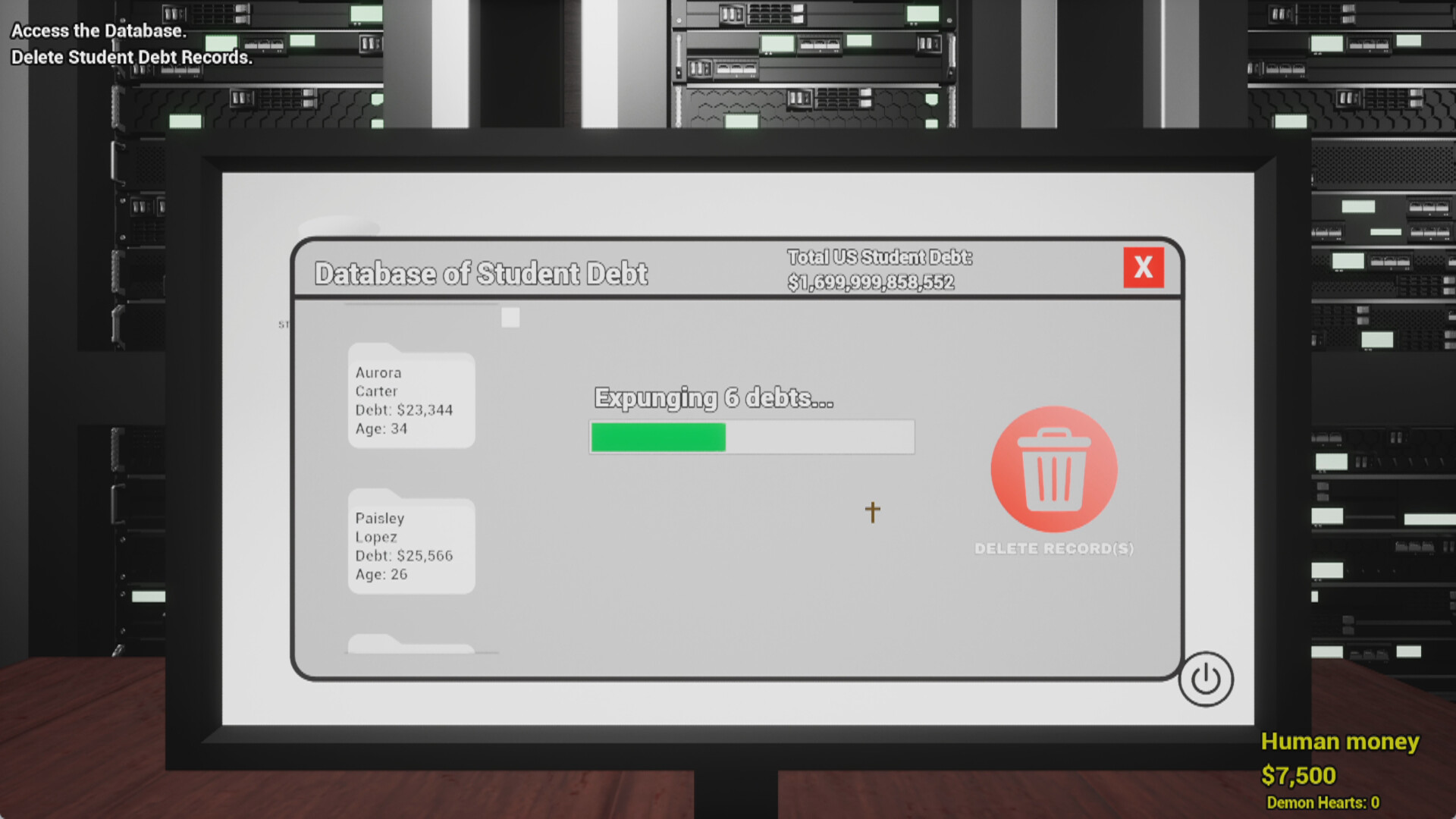Viewport: 1456px width, 819px height.
Task: Click the green expunging progress bar
Action: tap(657, 438)
